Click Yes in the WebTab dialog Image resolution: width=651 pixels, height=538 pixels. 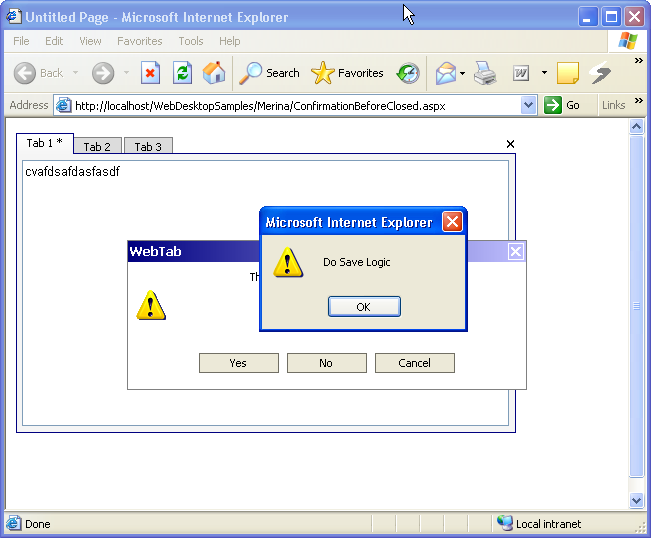click(238, 363)
